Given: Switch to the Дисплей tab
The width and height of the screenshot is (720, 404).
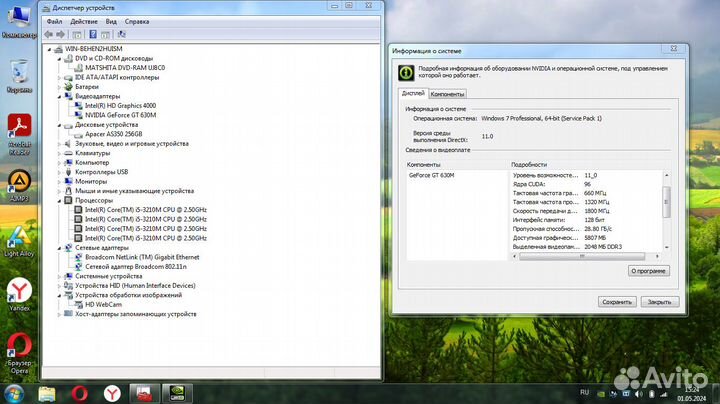Looking at the screenshot, I should coord(413,93).
